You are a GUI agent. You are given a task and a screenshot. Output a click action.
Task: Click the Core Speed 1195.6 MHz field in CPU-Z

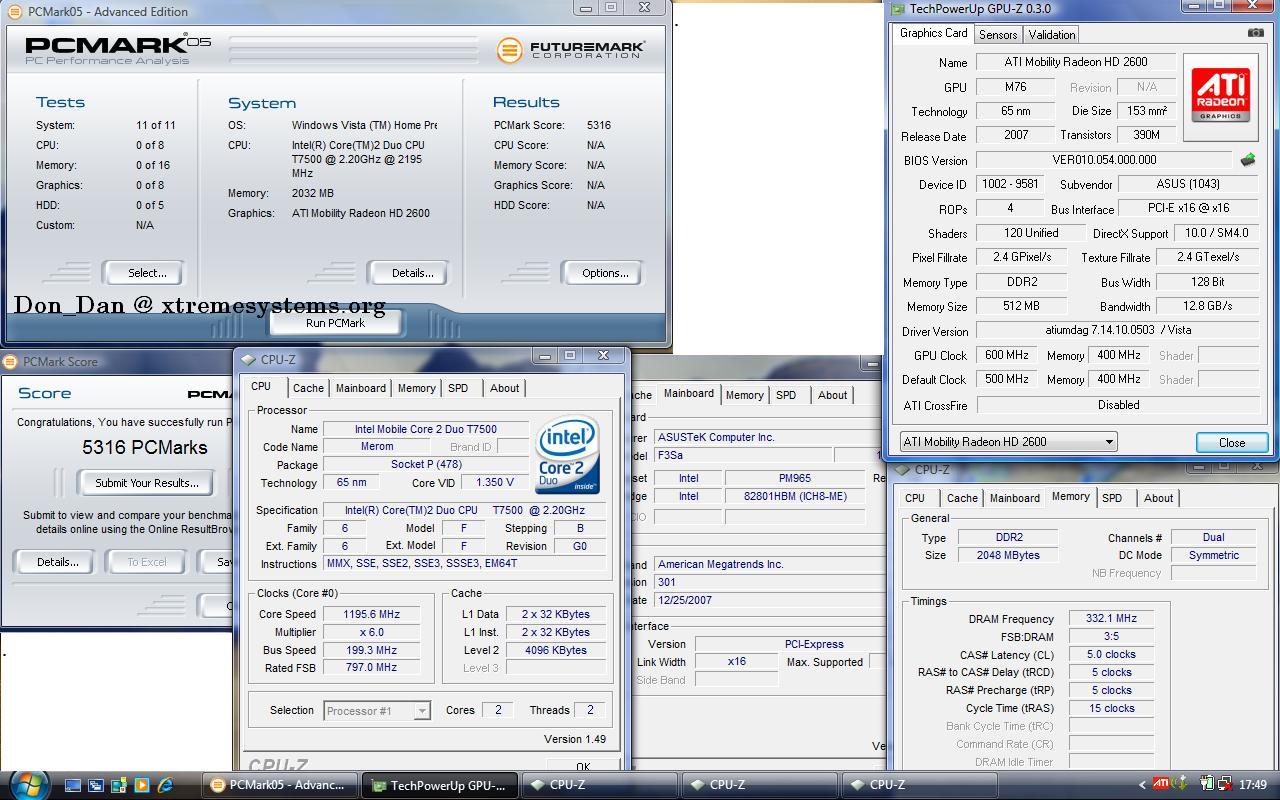(x=371, y=614)
